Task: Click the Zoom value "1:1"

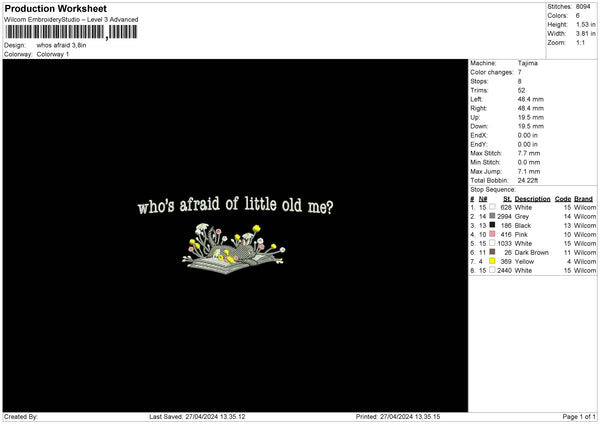Action: point(580,43)
